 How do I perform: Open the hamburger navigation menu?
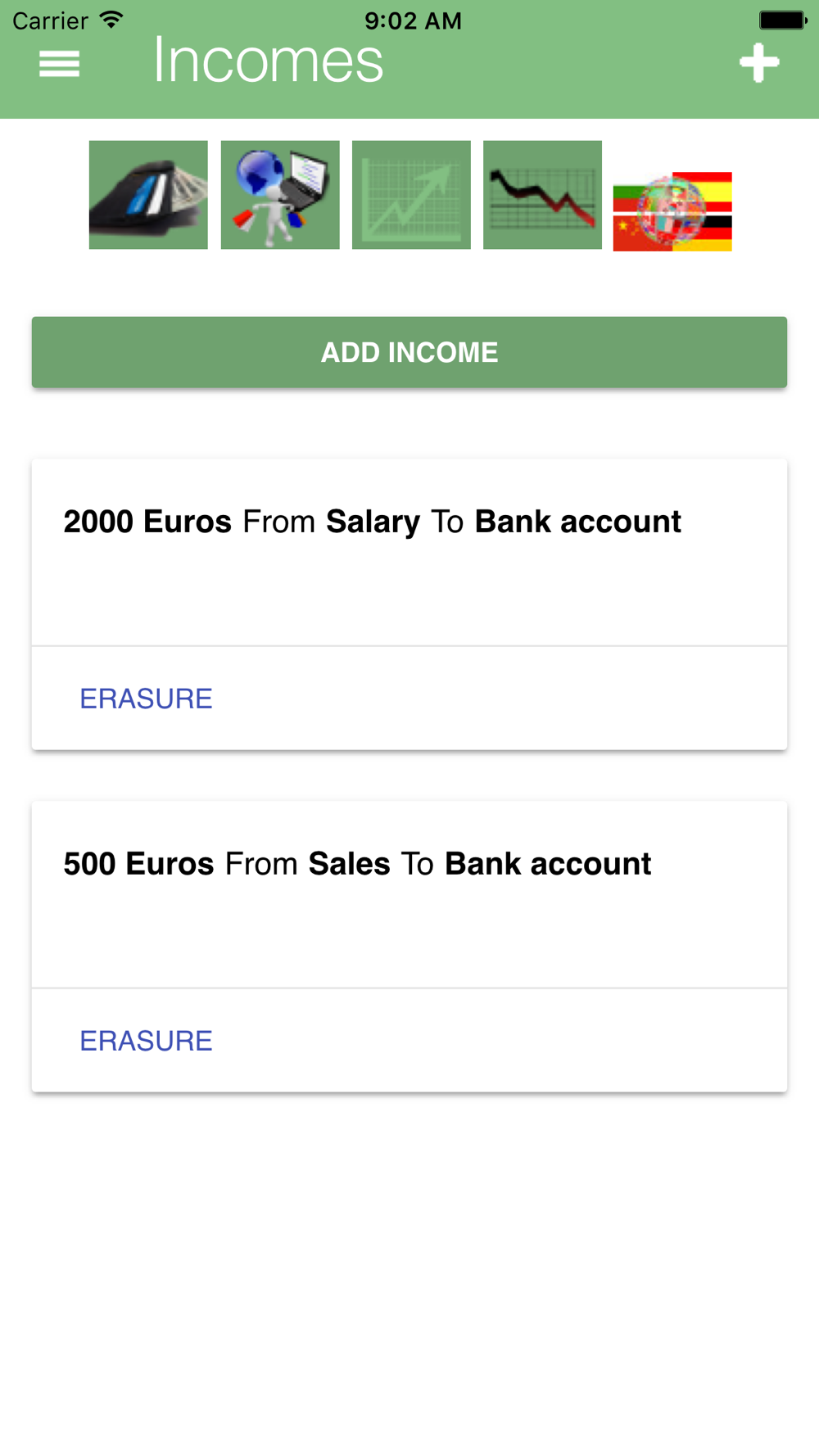pyautogui.click(x=59, y=63)
